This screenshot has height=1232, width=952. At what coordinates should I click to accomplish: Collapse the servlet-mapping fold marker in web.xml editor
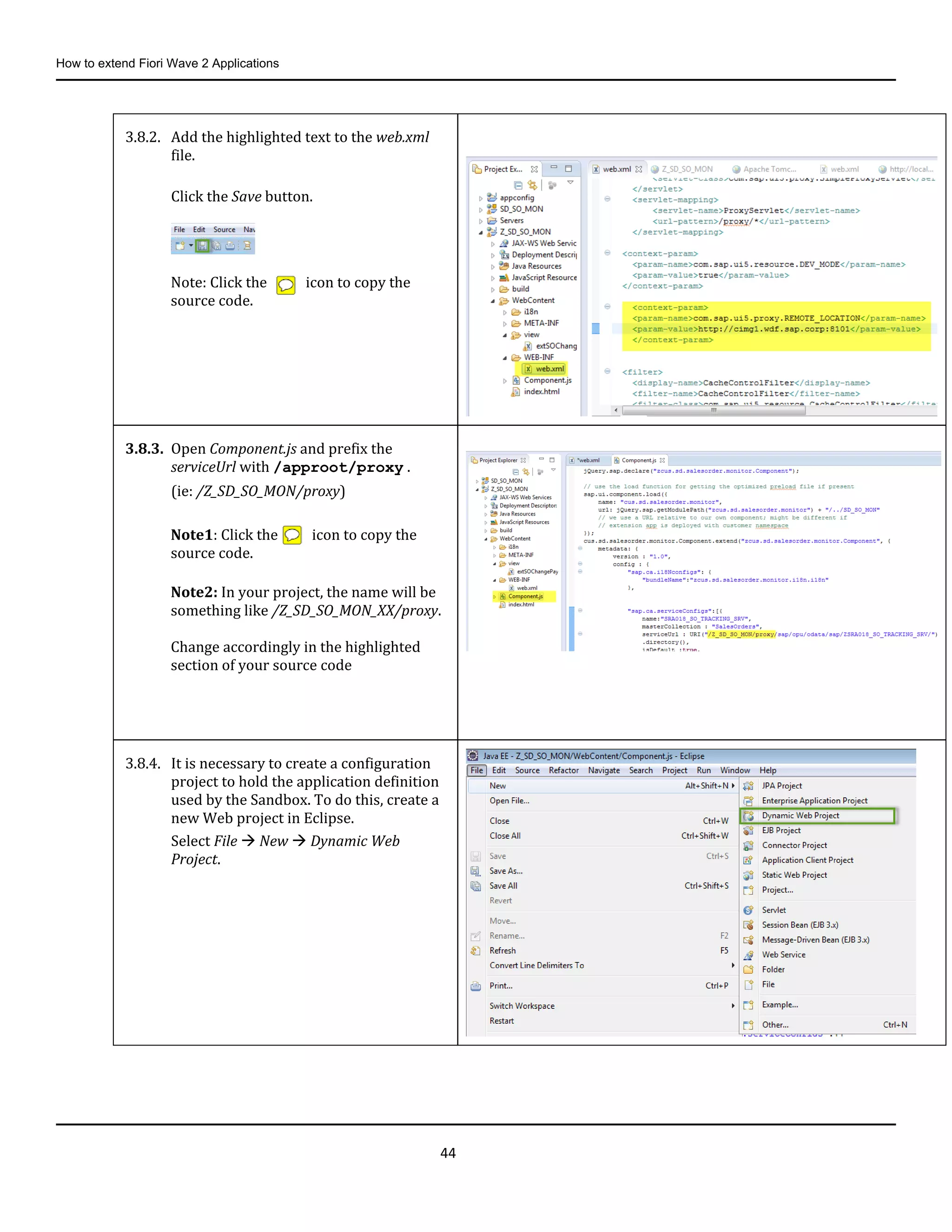(x=608, y=199)
